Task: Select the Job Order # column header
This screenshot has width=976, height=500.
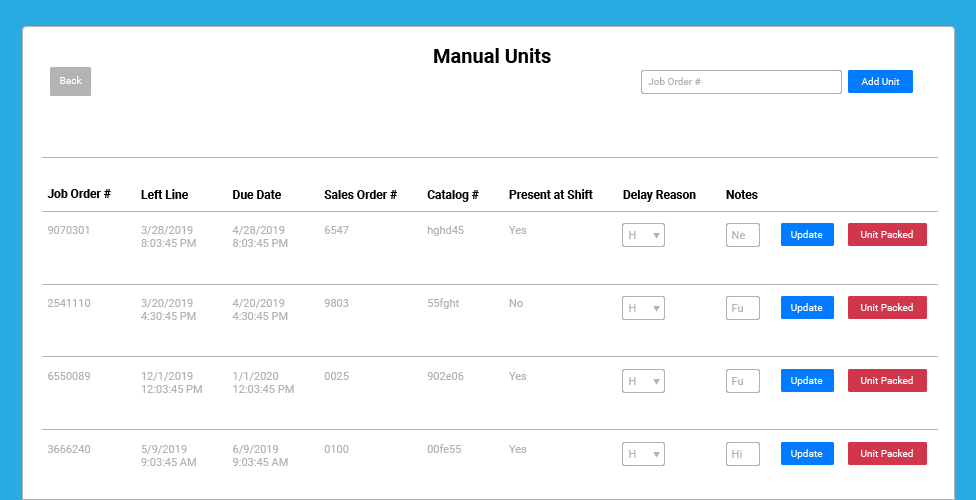Action: (x=79, y=194)
